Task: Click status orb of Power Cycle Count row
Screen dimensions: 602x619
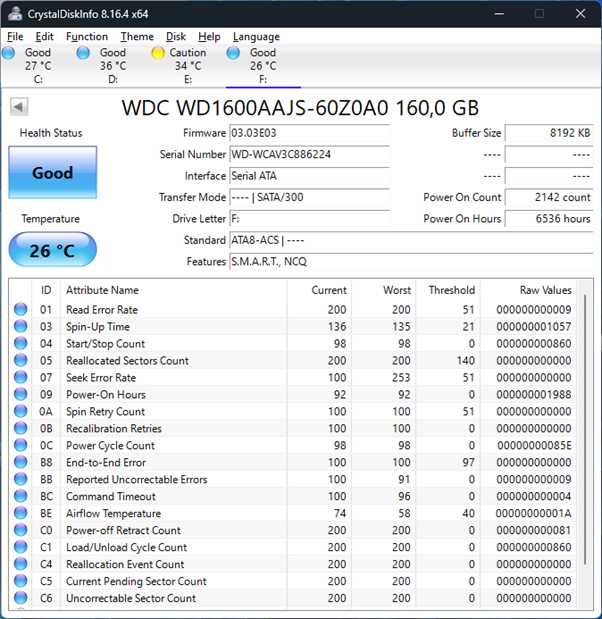Action: pyautogui.click(x=21, y=445)
